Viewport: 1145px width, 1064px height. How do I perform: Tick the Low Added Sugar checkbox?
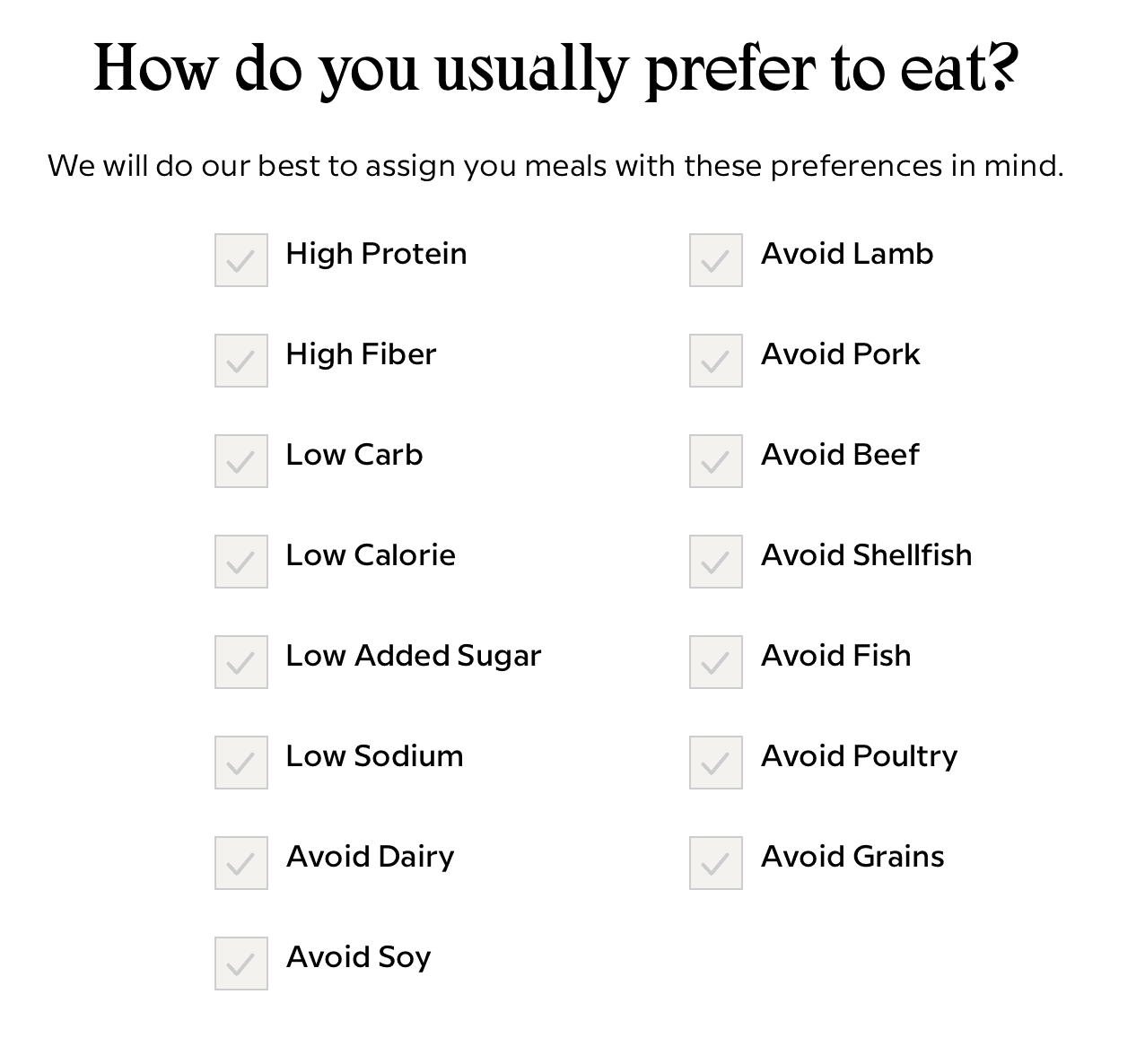coord(241,662)
